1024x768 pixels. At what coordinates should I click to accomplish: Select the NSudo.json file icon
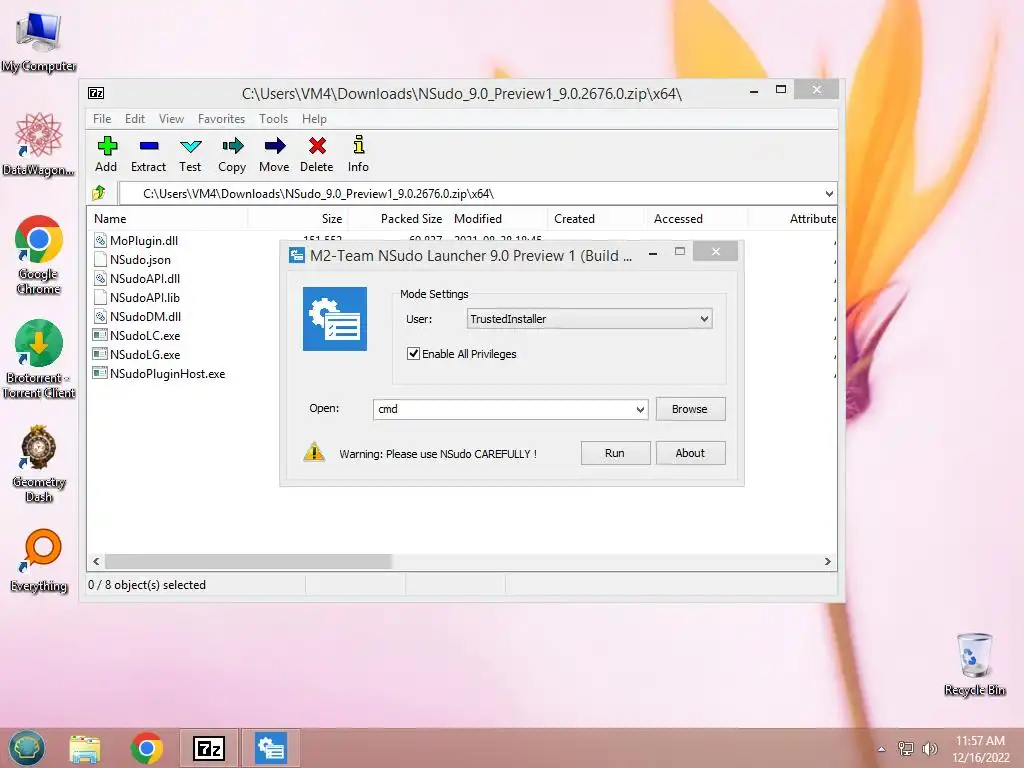(x=100, y=259)
